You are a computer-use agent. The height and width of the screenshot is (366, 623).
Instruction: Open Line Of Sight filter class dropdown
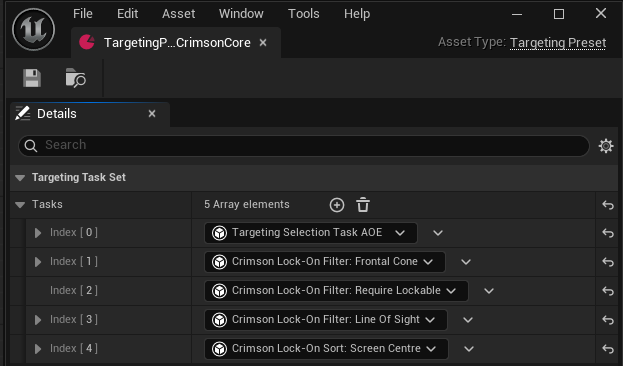click(326, 320)
